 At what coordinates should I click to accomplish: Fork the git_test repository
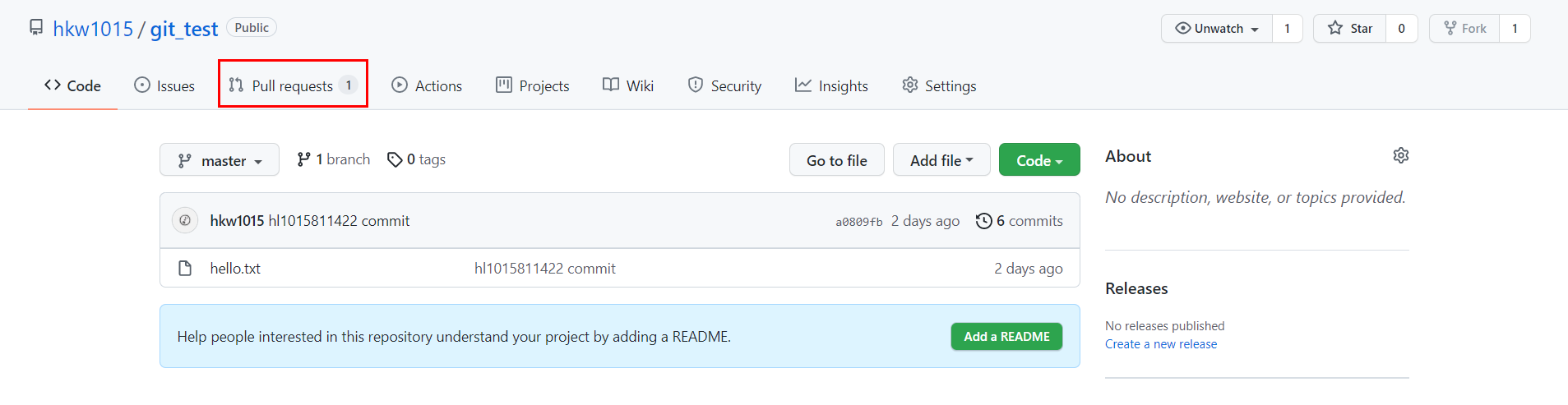coord(1464,29)
